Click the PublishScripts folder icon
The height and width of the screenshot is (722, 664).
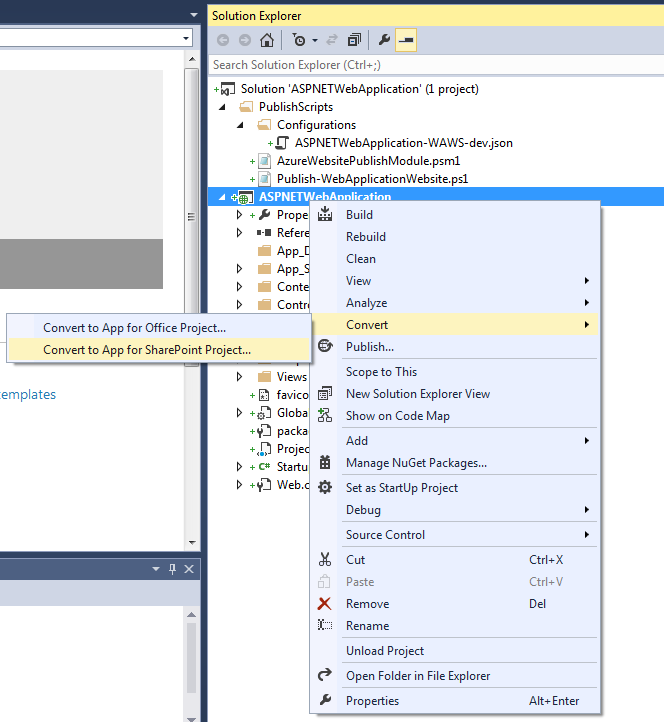pyautogui.click(x=246, y=107)
